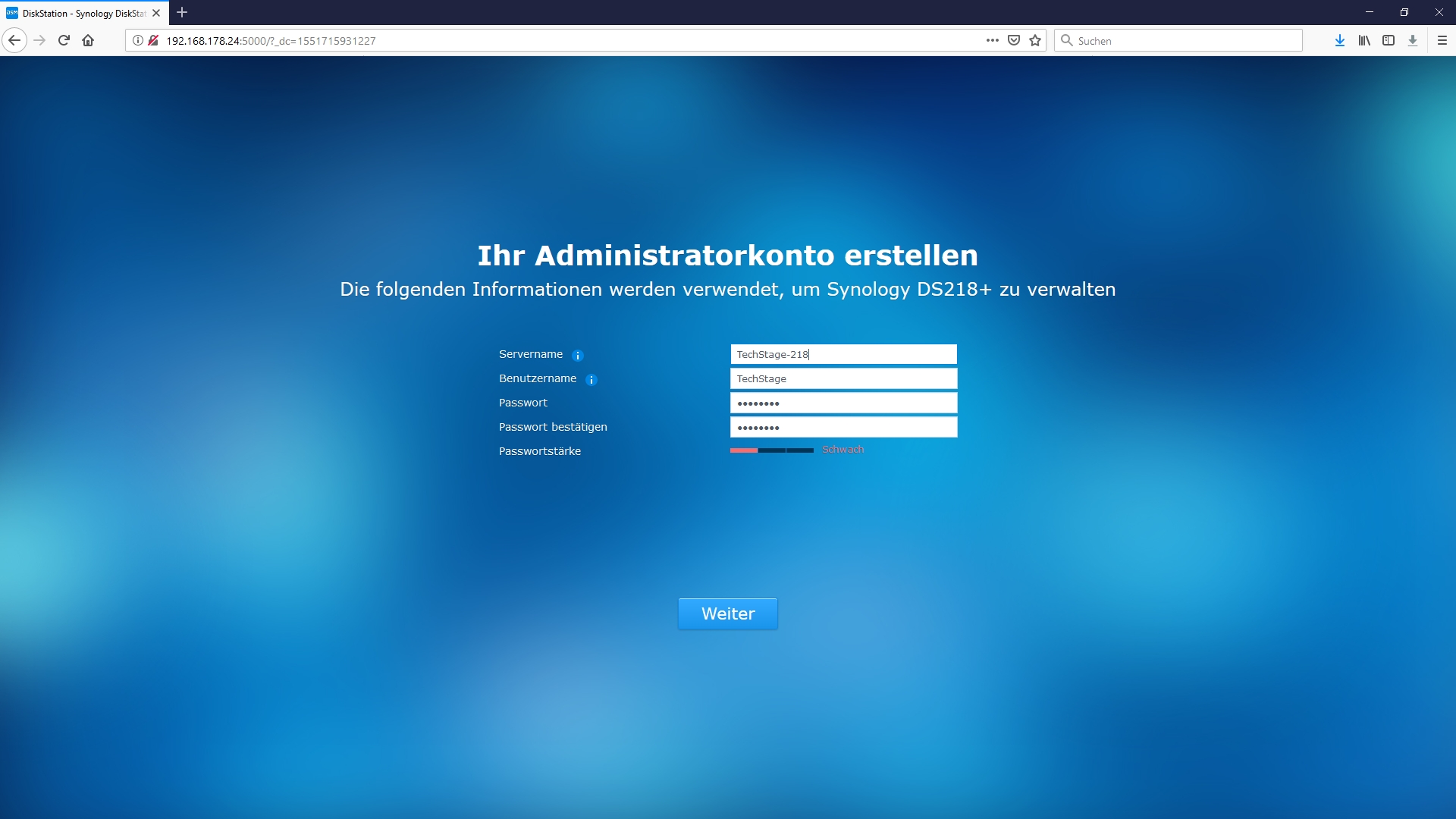Show downloads progress arrow
The width and height of the screenshot is (1456, 819).
point(1340,40)
